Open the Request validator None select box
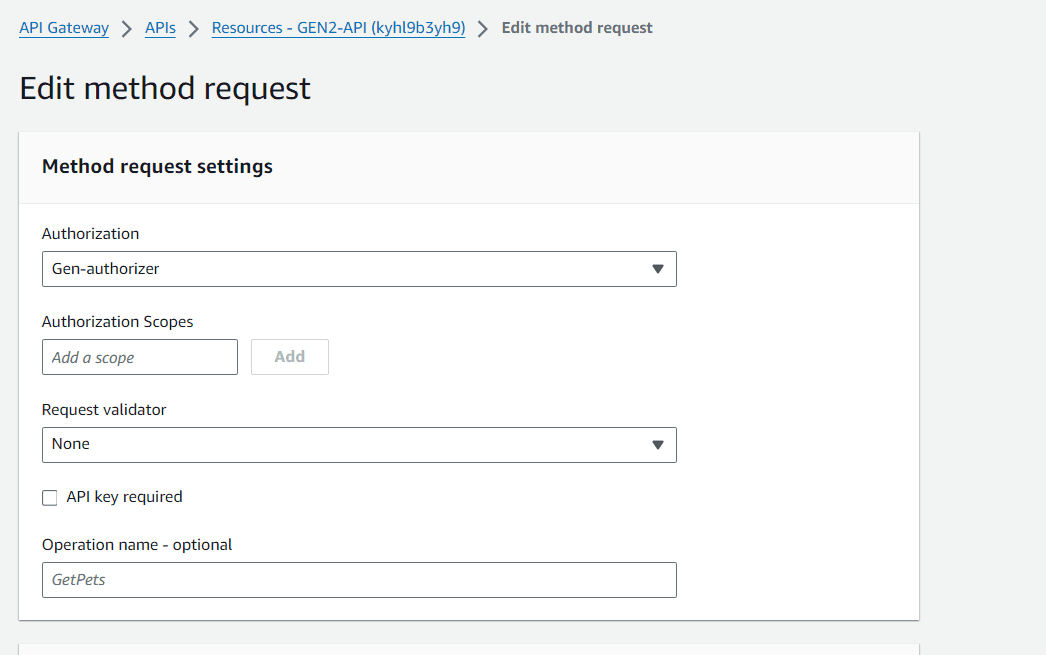Image resolution: width=1046 pixels, height=655 pixels. click(x=359, y=445)
